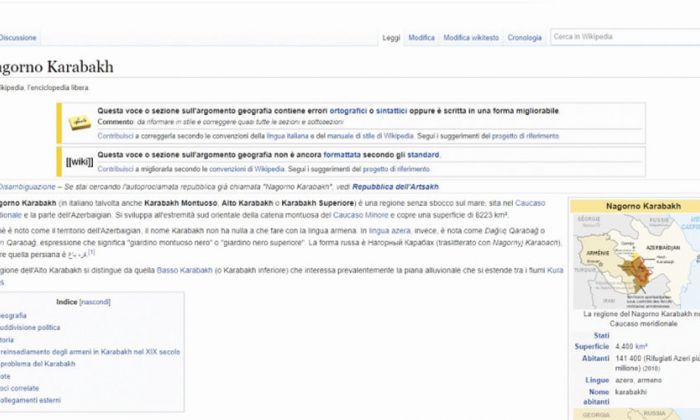700x420 pixels.
Task: Open the Caucaso Minore link
Action: [361, 215]
